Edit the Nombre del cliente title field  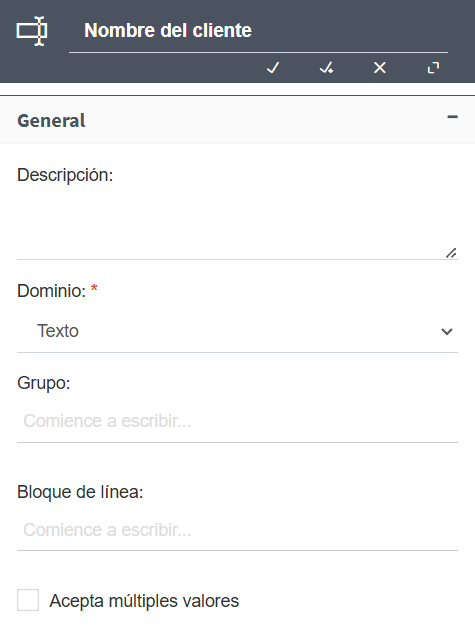pos(258,31)
